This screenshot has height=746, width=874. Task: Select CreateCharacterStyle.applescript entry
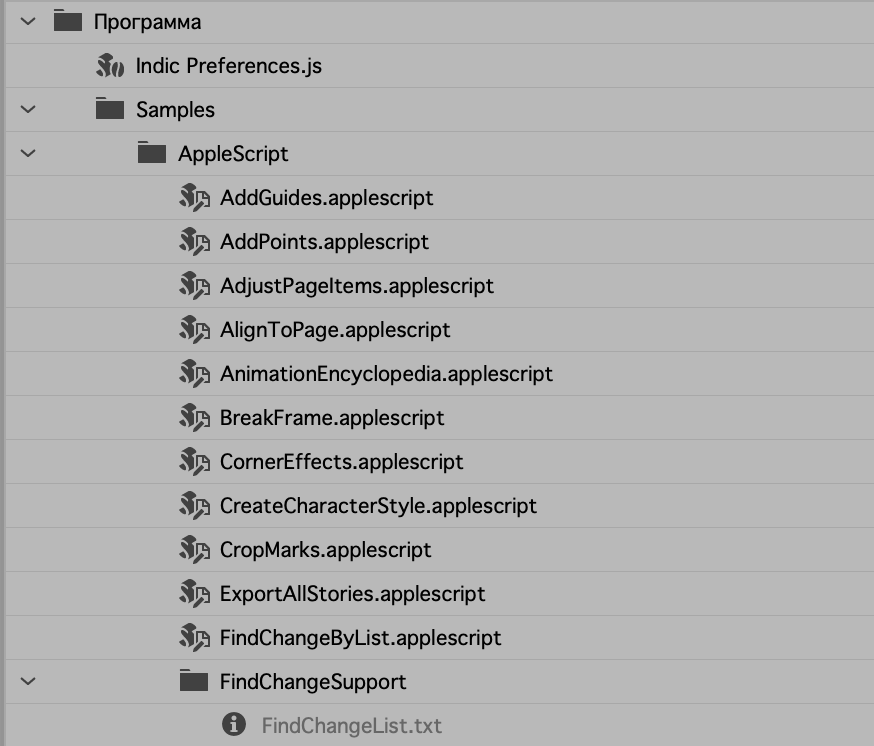click(378, 505)
